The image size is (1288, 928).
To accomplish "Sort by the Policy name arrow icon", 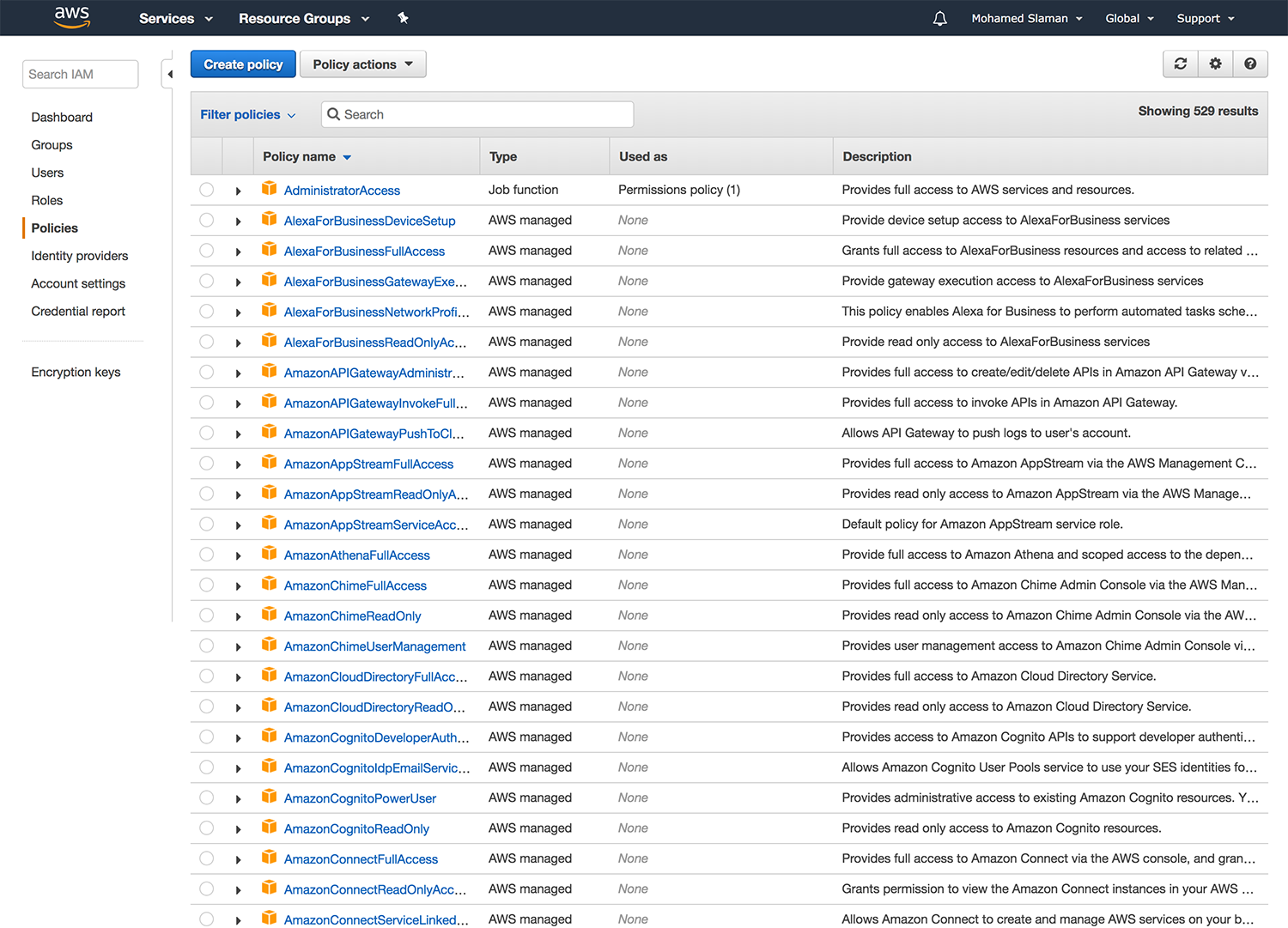I will [x=347, y=157].
